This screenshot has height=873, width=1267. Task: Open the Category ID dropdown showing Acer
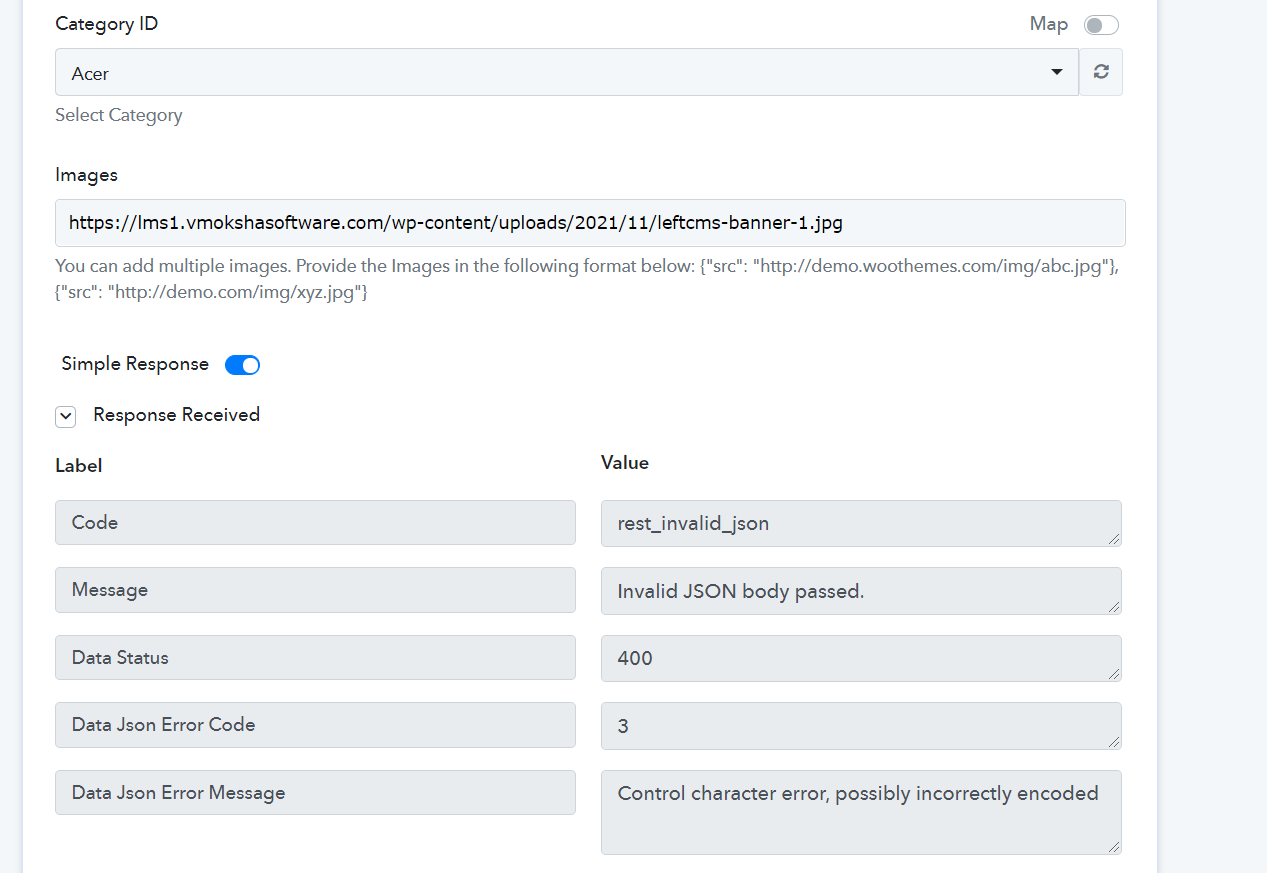tap(567, 72)
